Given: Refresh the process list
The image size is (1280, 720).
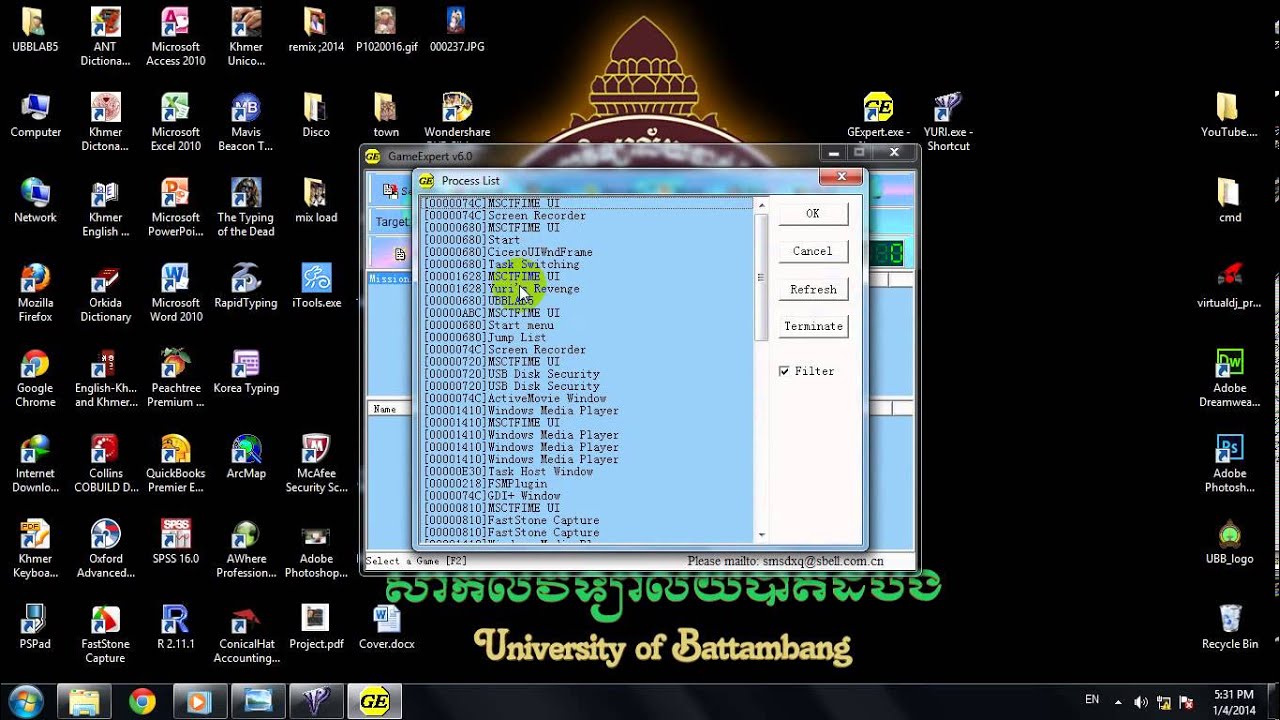Looking at the screenshot, I should (812, 289).
